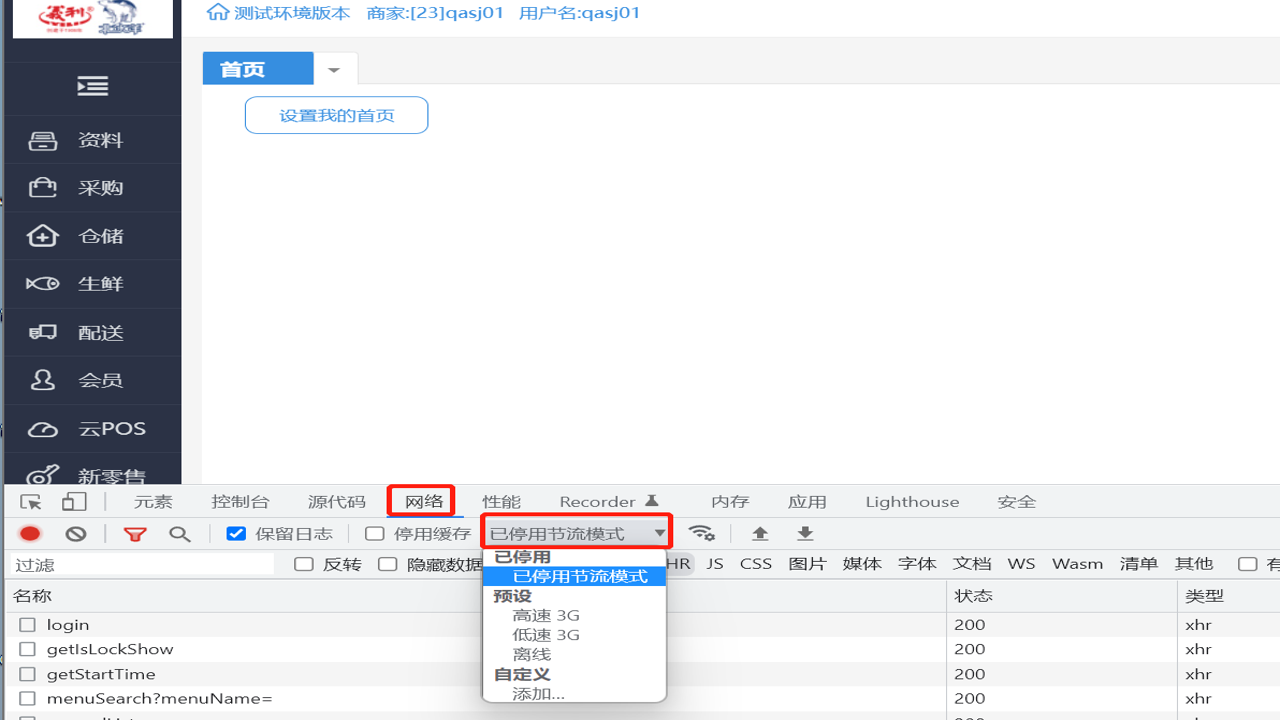Image resolution: width=1280 pixels, height=720 pixels.
Task: Click the home icon beside 测试环境版本
Action: point(217,13)
